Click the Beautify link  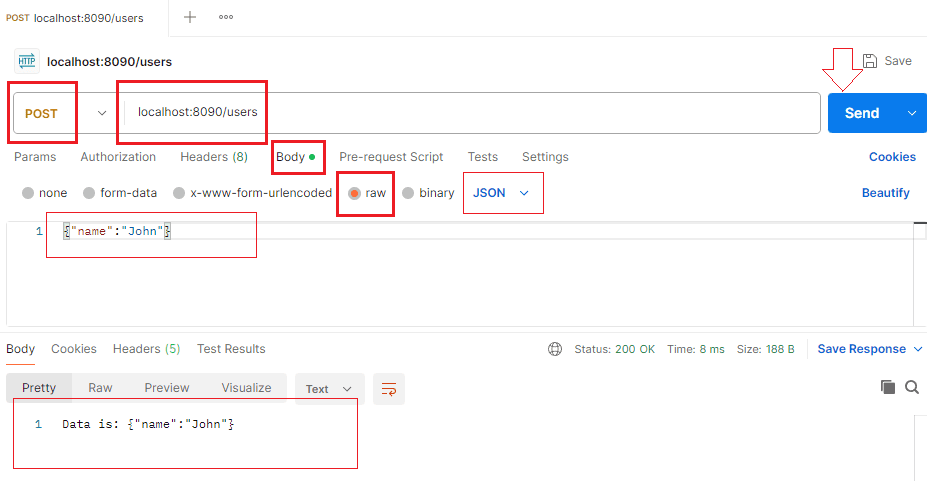(x=885, y=193)
